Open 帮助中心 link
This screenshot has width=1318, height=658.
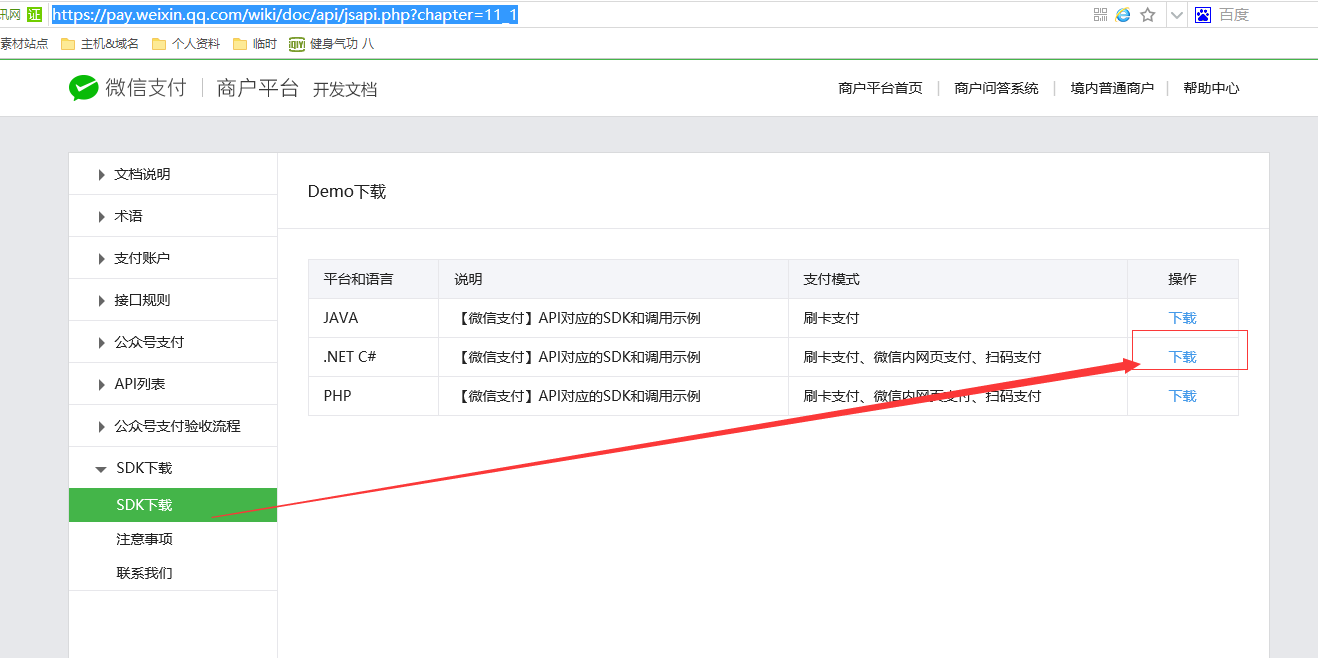coord(1211,88)
